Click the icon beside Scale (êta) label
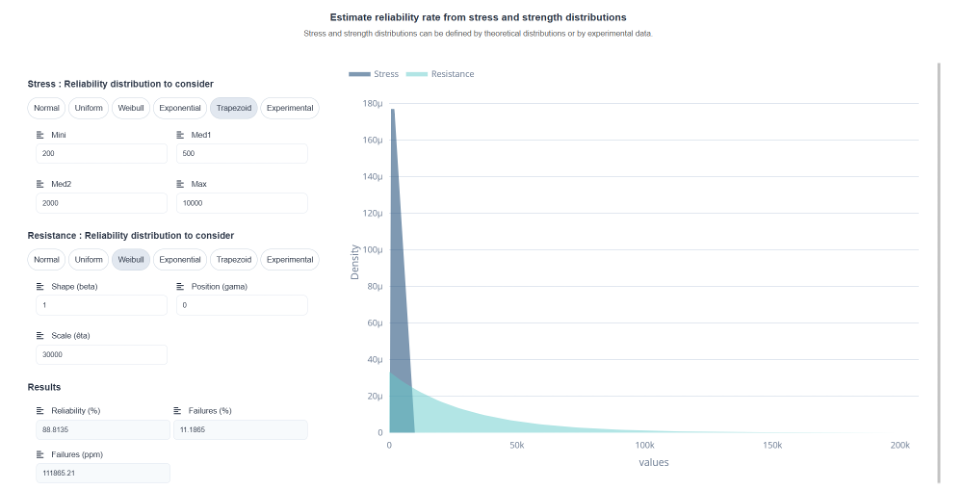 41,336
